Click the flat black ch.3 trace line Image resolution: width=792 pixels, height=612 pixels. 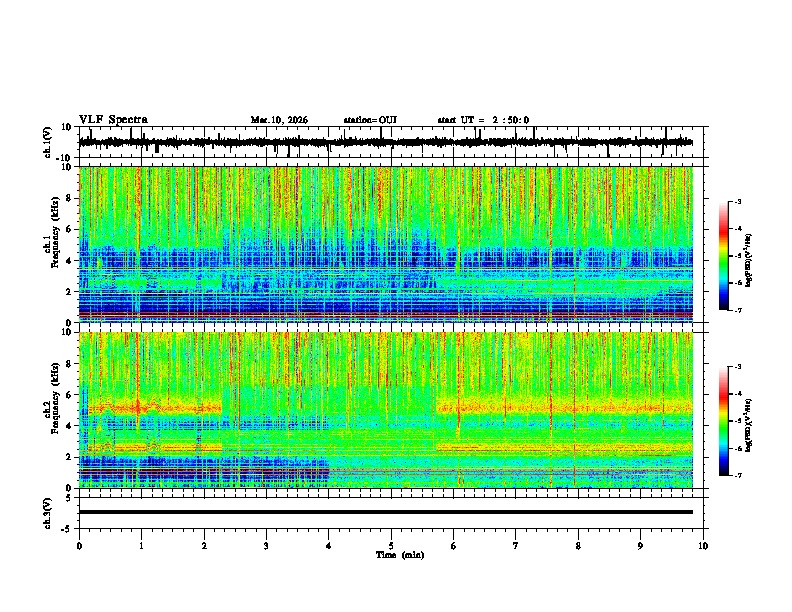click(x=385, y=512)
